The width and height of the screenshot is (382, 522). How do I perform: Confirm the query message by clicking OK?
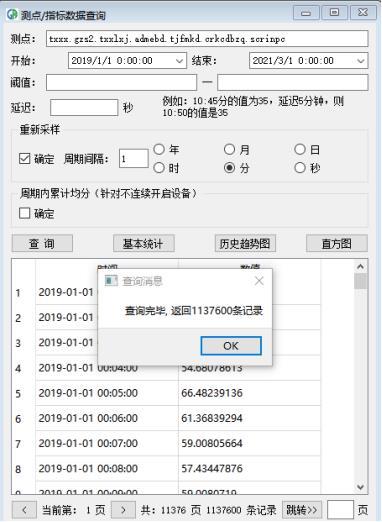pos(231,346)
